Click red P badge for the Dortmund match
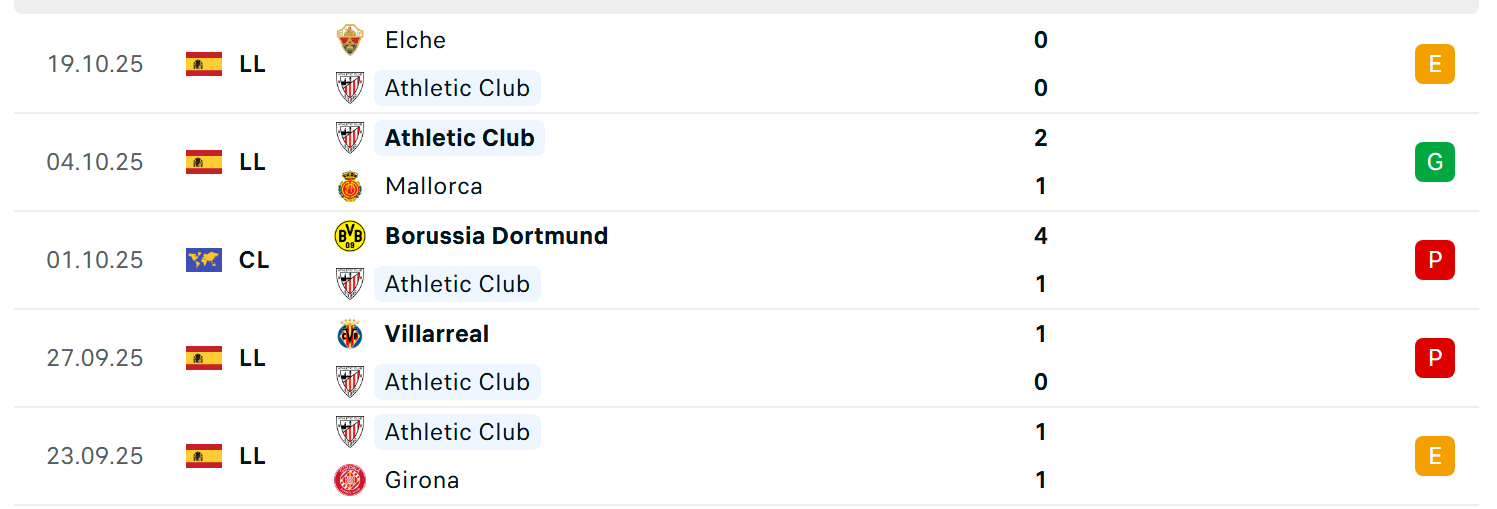 pyautogui.click(x=1435, y=260)
